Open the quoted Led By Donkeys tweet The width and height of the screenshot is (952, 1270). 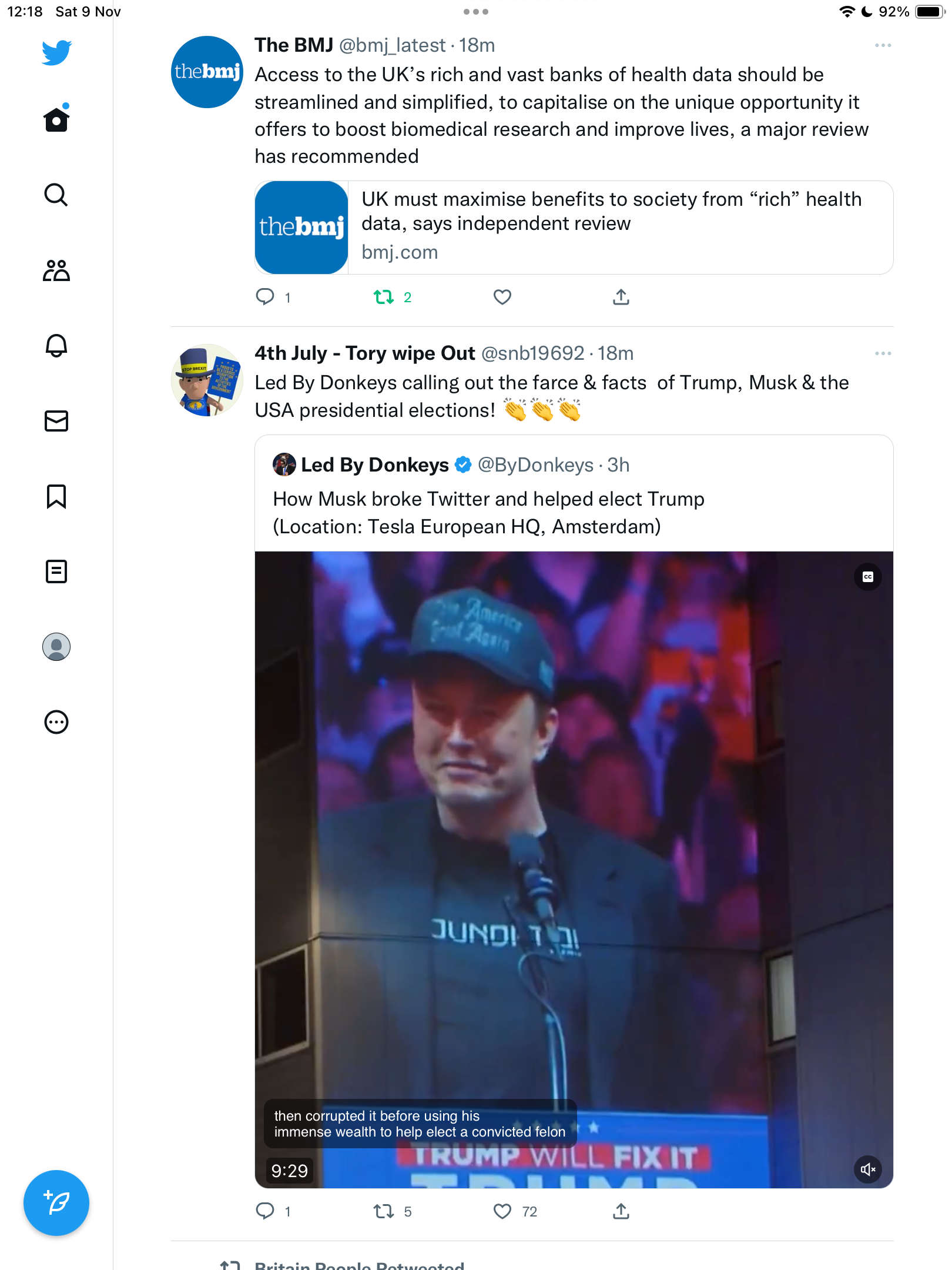point(574,494)
